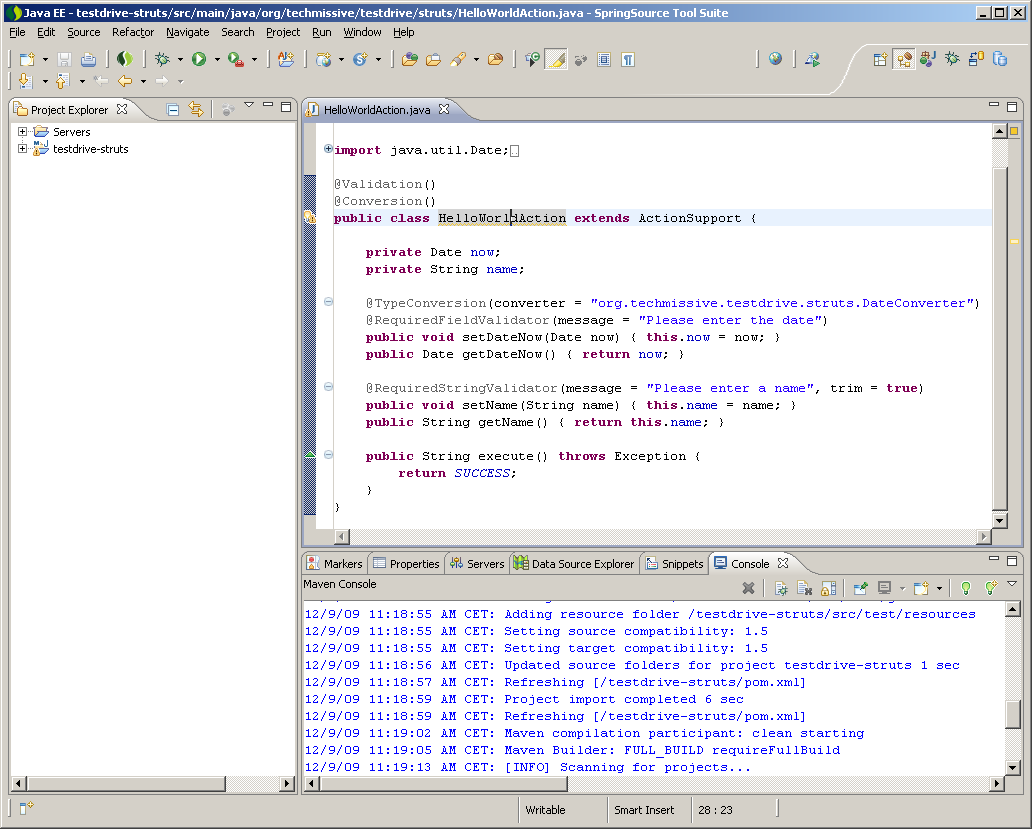Go back with yellow left arrow icon
1032x829 pixels.
pos(125,81)
